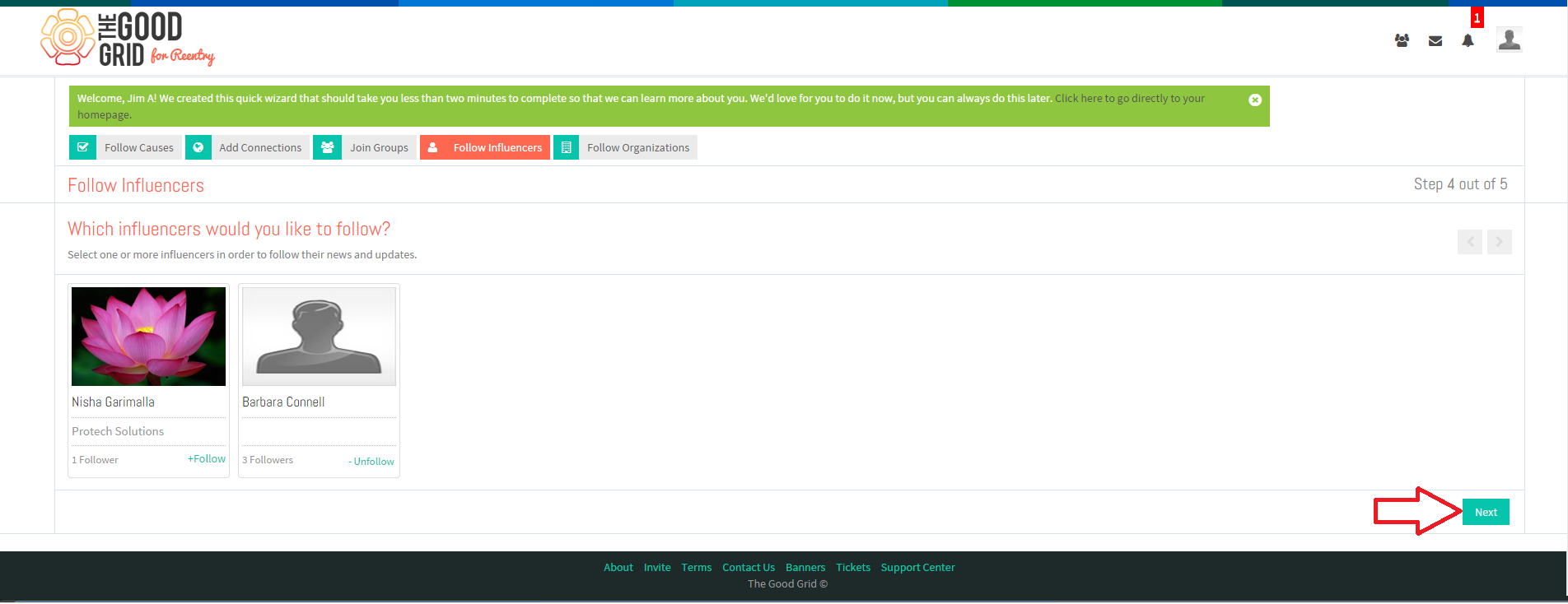Click the 1 Follower count
This screenshot has width=1568, height=604.
point(95,460)
